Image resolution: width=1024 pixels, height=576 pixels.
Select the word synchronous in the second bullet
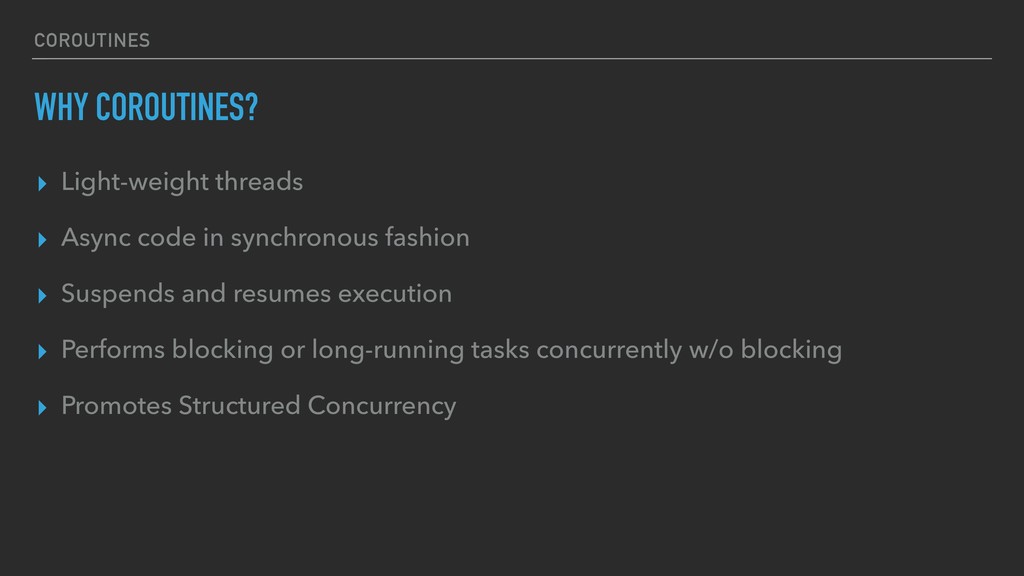tap(304, 240)
